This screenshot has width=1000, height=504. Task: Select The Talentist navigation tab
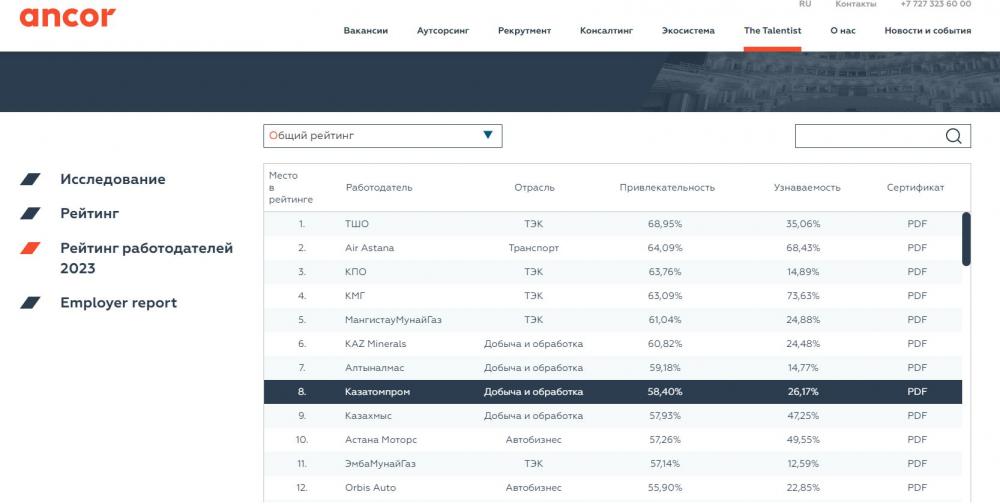(772, 31)
